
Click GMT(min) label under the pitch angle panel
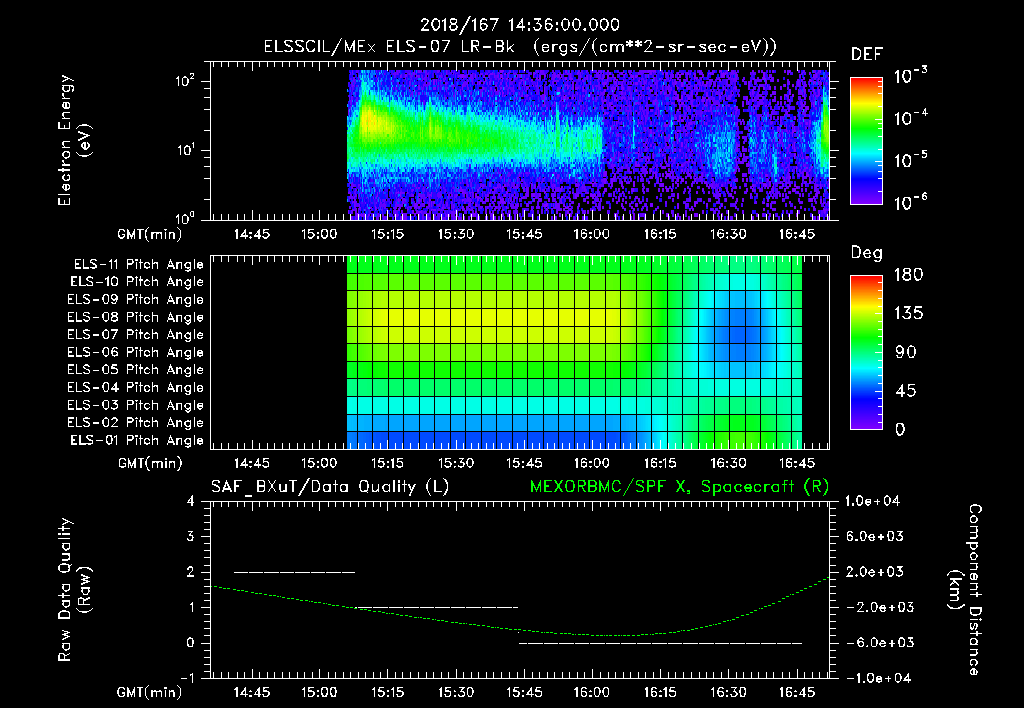pyautogui.click(x=150, y=464)
